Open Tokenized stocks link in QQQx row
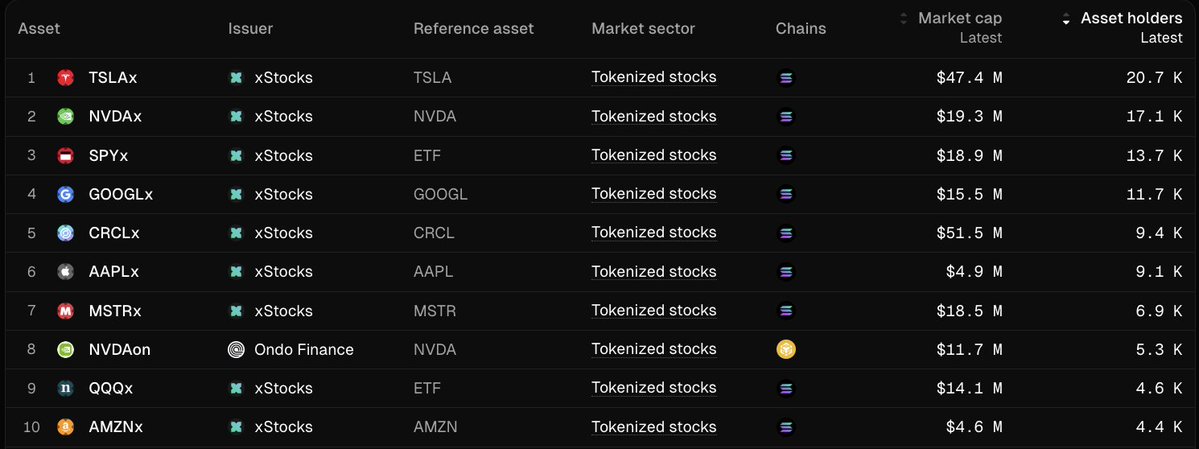The image size is (1199, 449). pos(653,388)
